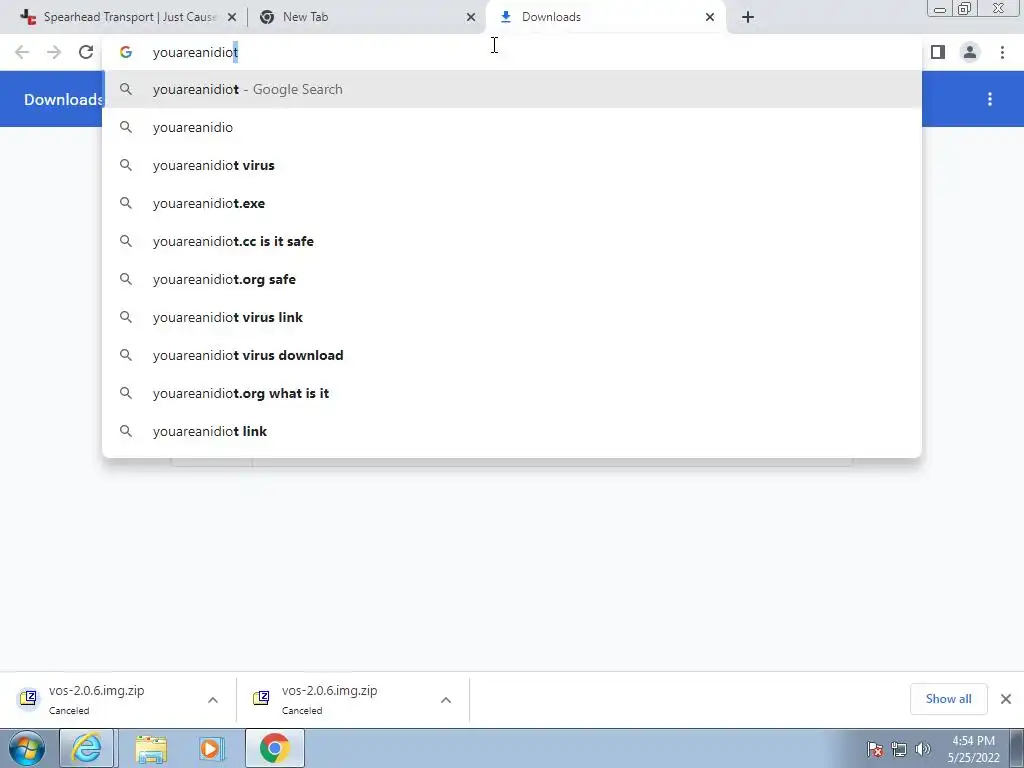The image size is (1024, 768).
Task: Select 'youareanidiot.cc is it safe' suggestion
Action: pos(512,241)
